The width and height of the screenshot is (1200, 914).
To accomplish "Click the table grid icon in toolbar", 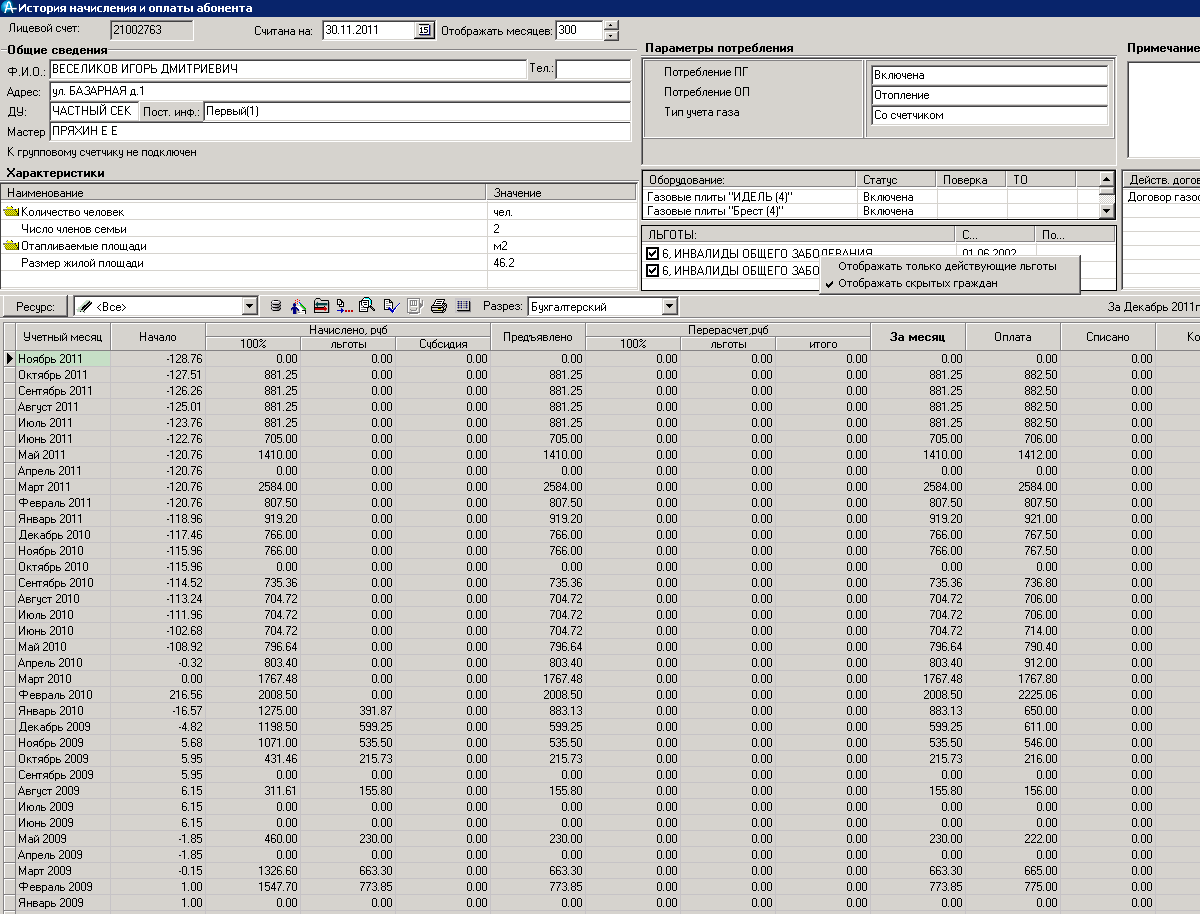I will point(463,306).
